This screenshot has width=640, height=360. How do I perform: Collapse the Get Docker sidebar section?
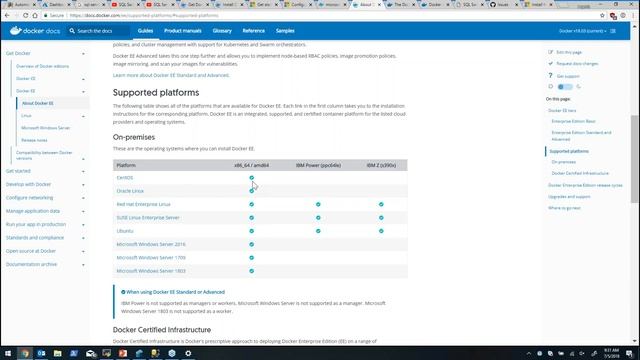tap(83, 53)
